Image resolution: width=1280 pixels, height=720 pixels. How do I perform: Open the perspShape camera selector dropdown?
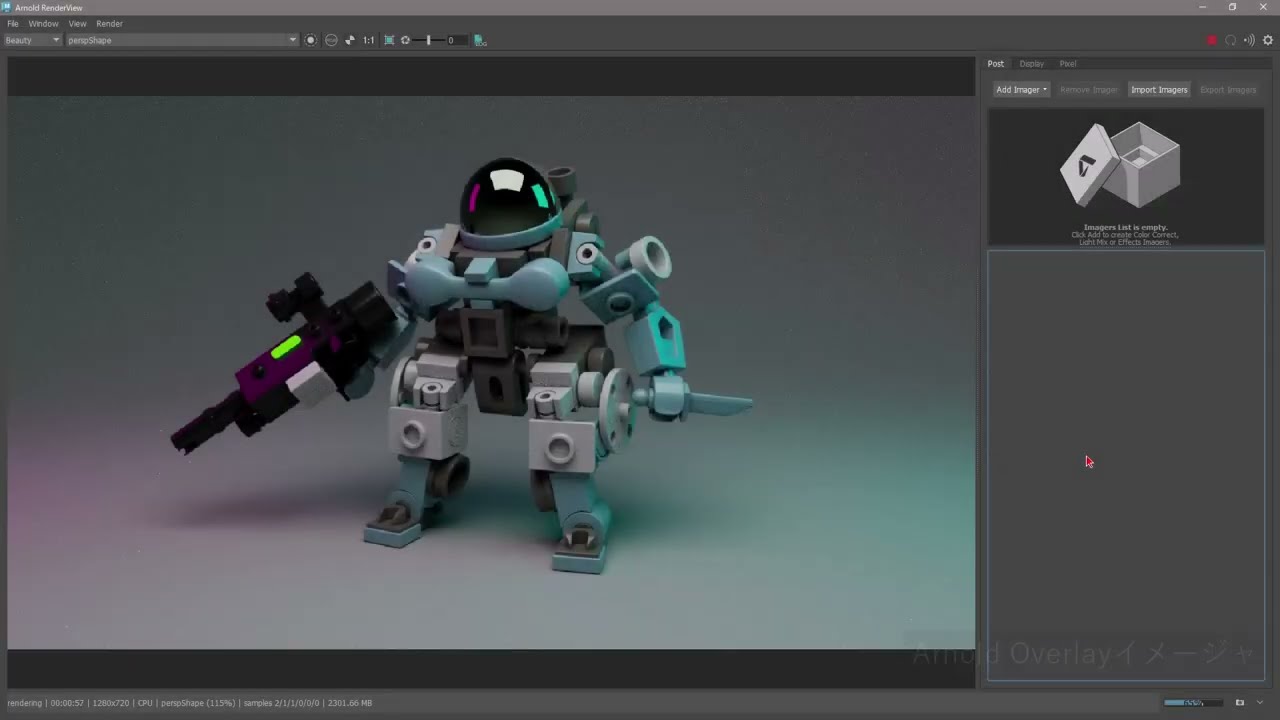(180, 40)
